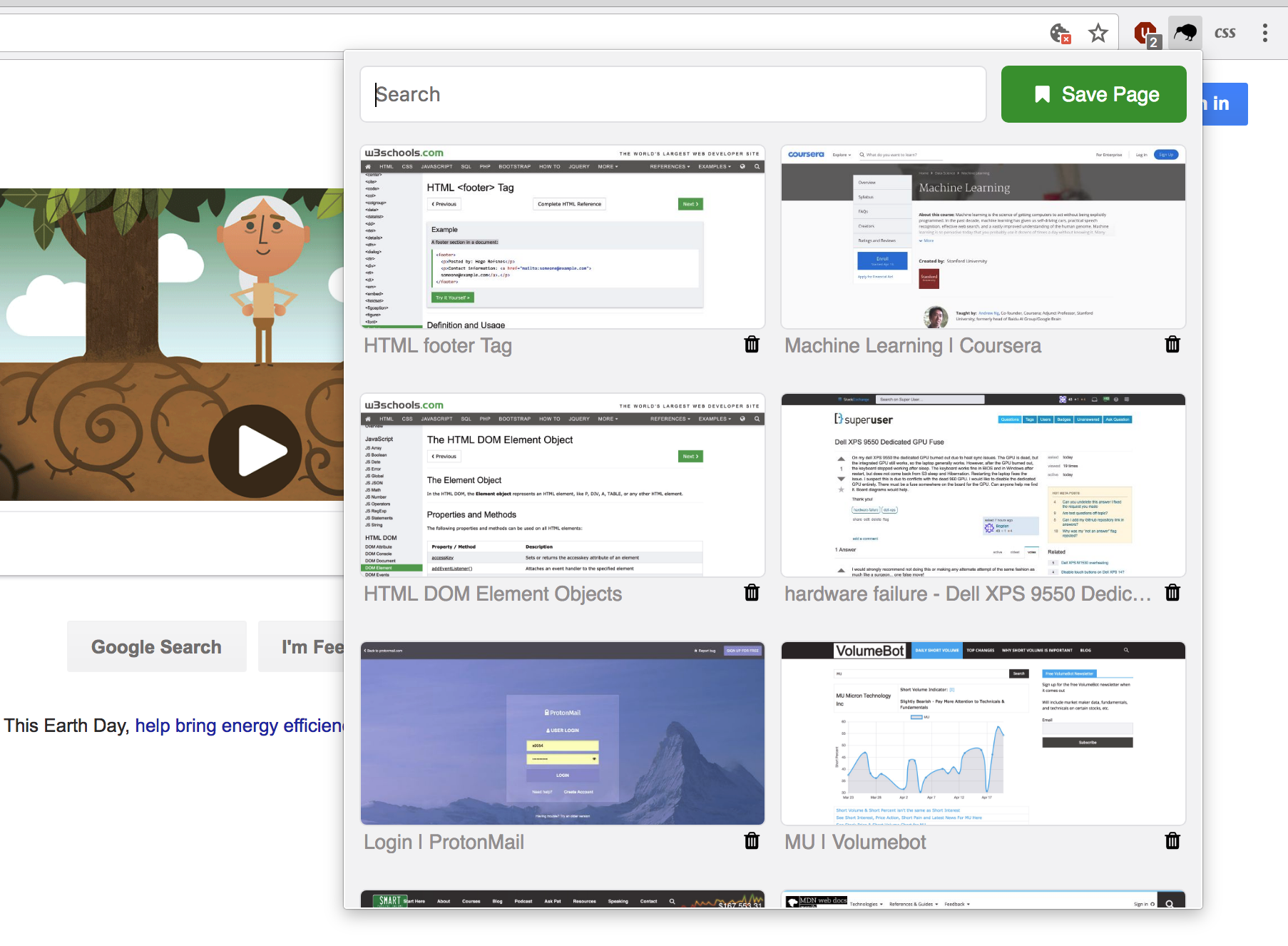Delete the Machine Learning Coursera saved page

(1172, 345)
